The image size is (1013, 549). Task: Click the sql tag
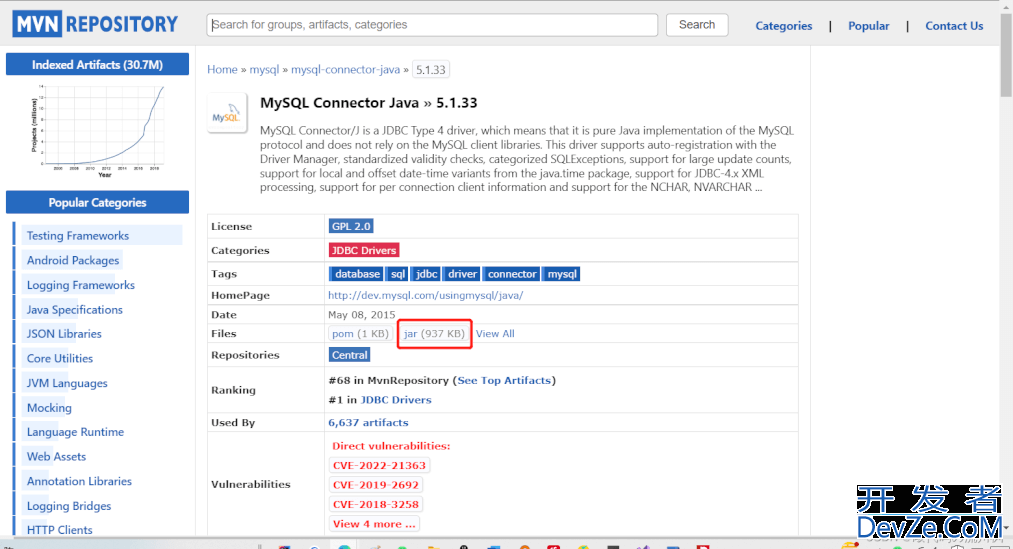pyautogui.click(x=397, y=274)
